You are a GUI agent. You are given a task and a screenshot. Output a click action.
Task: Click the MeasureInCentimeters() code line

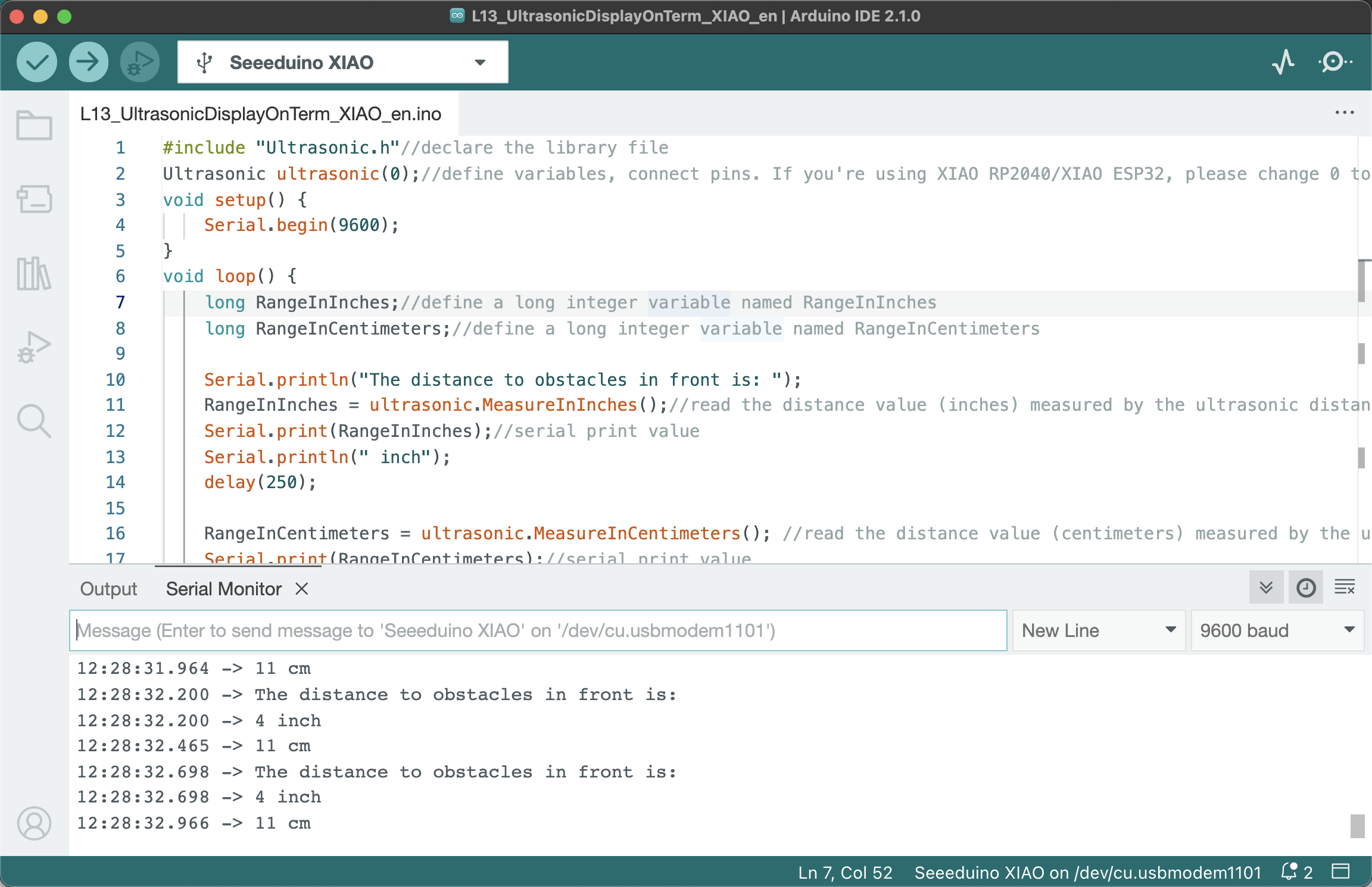click(x=786, y=533)
